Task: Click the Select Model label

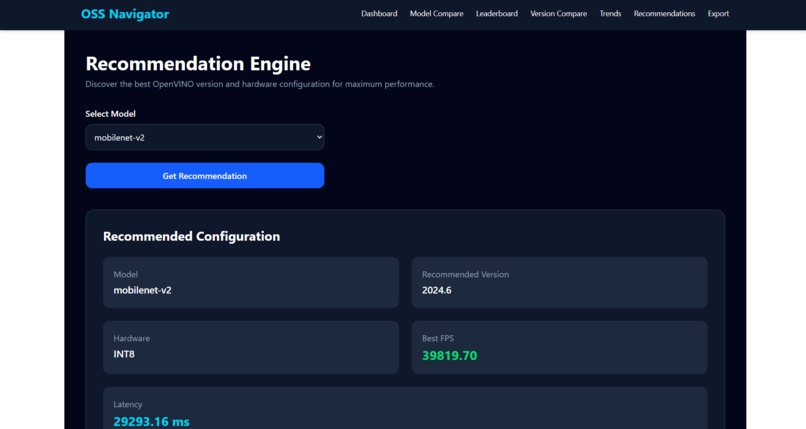Action: click(111, 114)
